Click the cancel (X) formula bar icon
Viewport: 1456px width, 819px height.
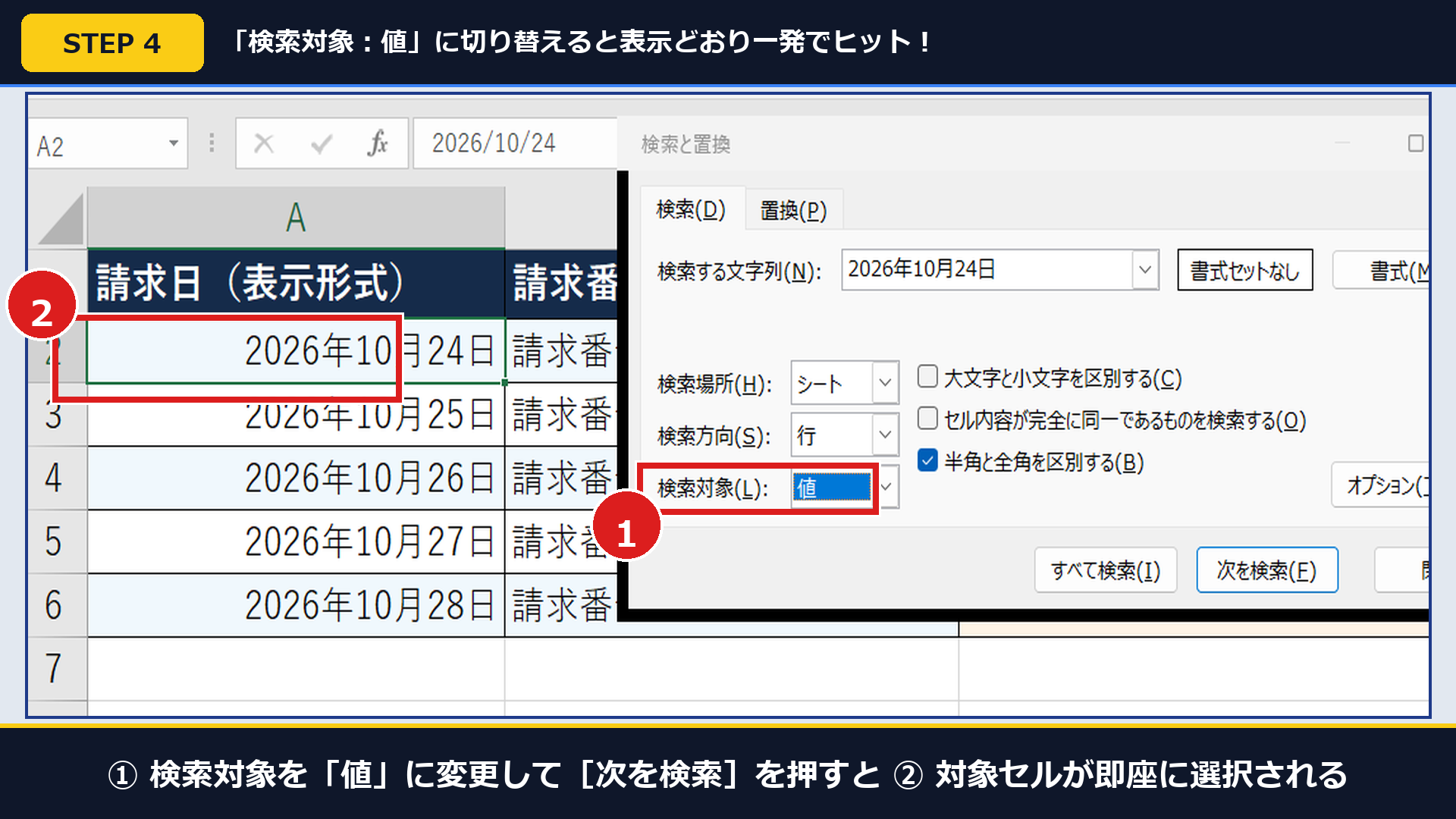point(264,143)
